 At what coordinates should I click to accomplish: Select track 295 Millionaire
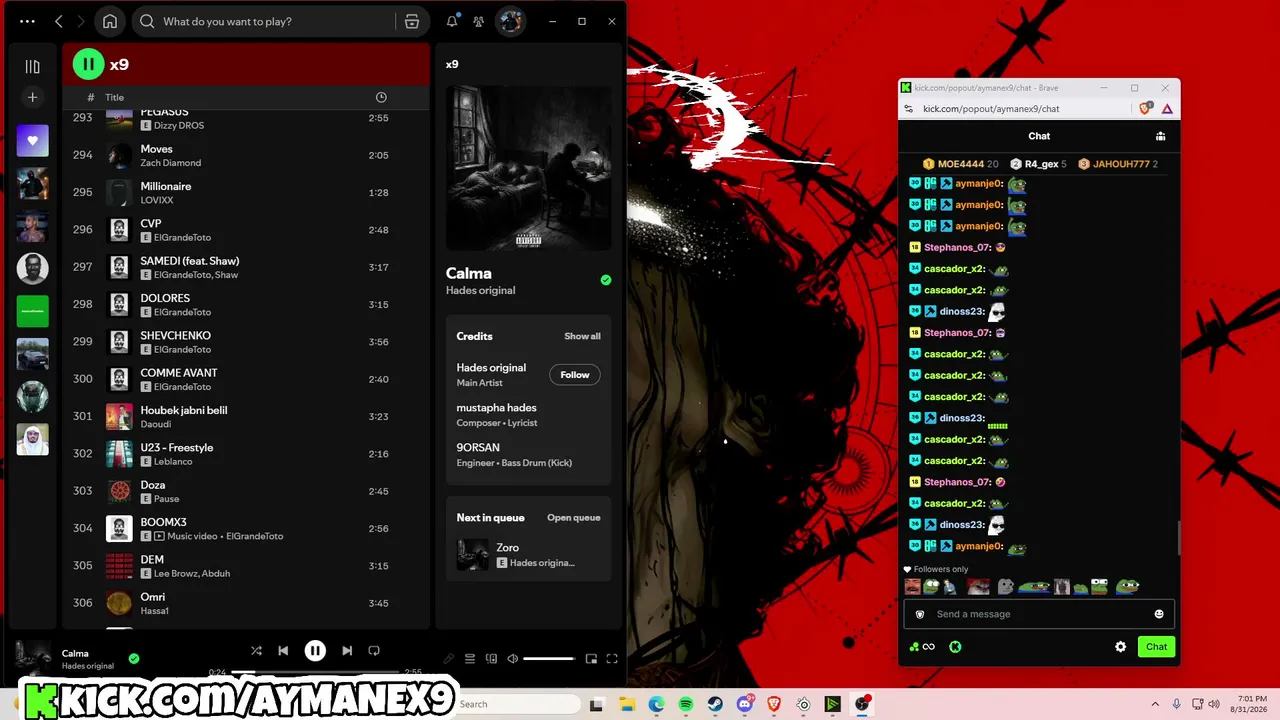[x=246, y=193]
